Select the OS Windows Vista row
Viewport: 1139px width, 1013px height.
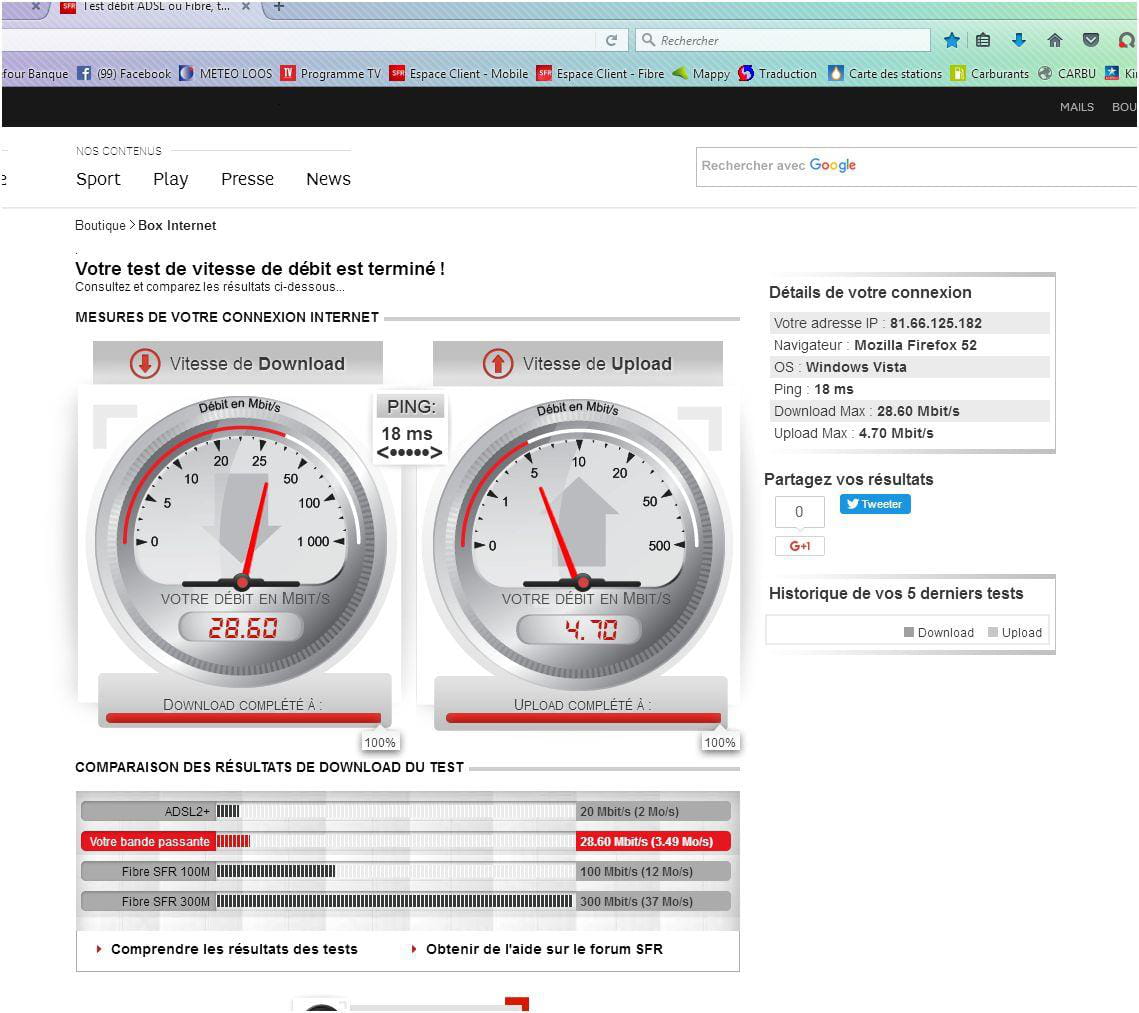pyautogui.click(x=909, y=367)
